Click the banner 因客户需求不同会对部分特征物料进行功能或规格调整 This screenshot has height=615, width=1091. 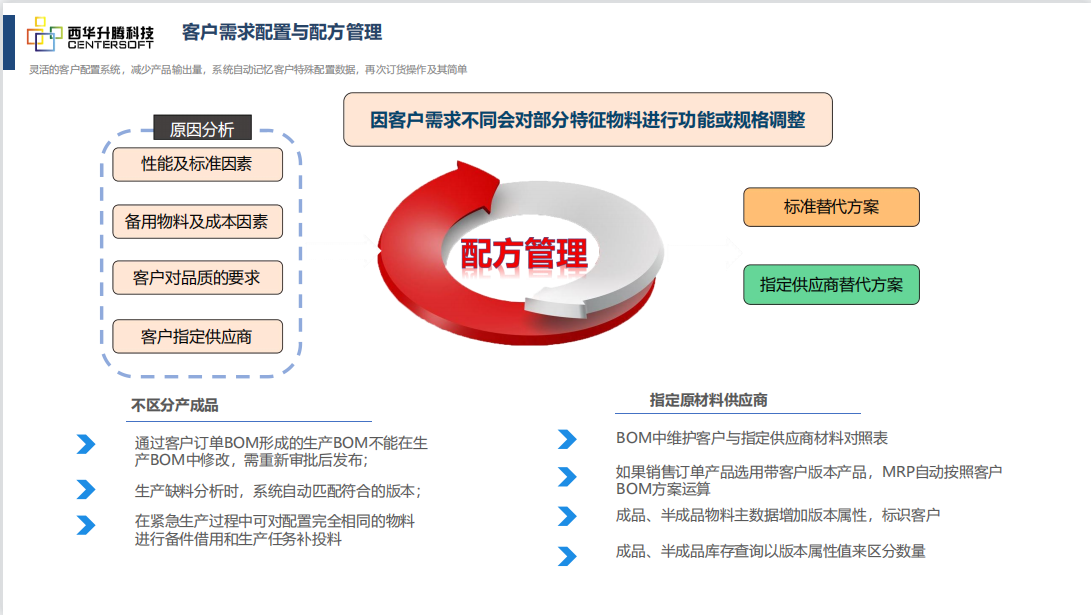tap(587, 120)
